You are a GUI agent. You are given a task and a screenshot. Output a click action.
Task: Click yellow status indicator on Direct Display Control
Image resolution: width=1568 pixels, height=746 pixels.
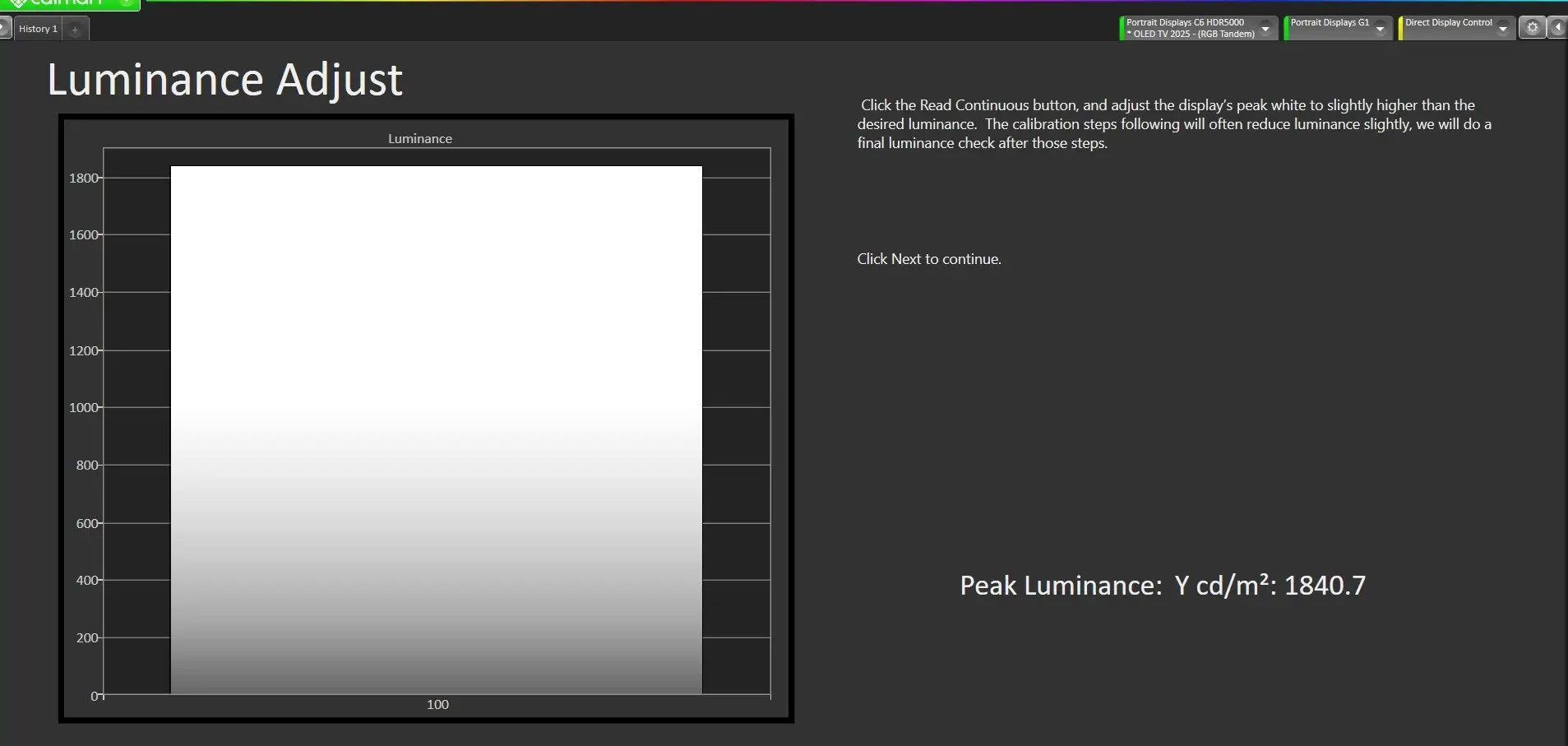pos(1401,29)
